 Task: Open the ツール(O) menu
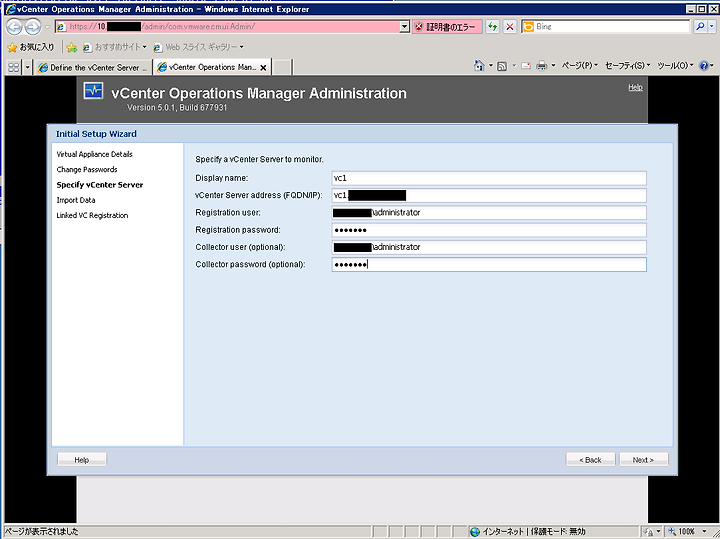(x=675, y=66)
